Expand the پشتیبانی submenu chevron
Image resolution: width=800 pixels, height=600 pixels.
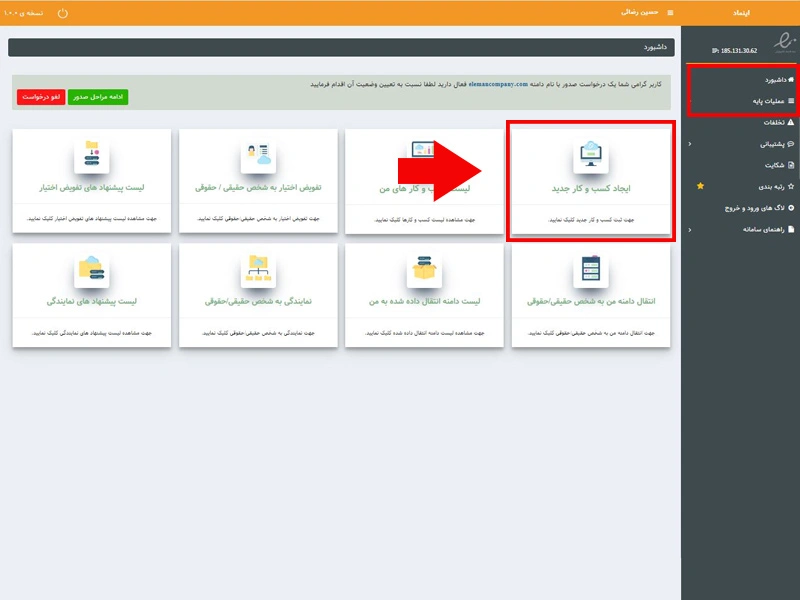pos(690,144)
